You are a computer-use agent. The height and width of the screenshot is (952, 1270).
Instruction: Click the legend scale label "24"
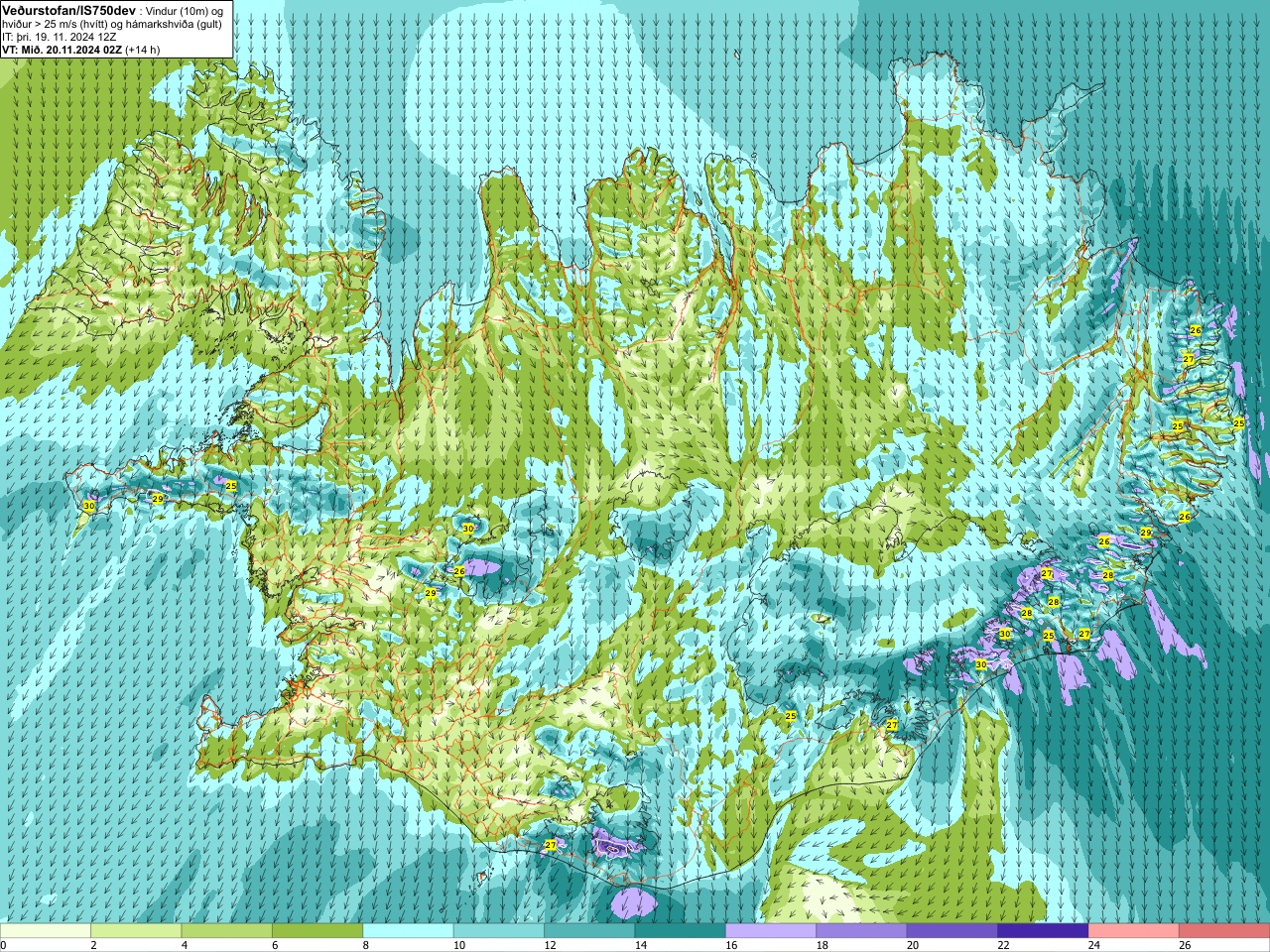[x=1094, y=945]
